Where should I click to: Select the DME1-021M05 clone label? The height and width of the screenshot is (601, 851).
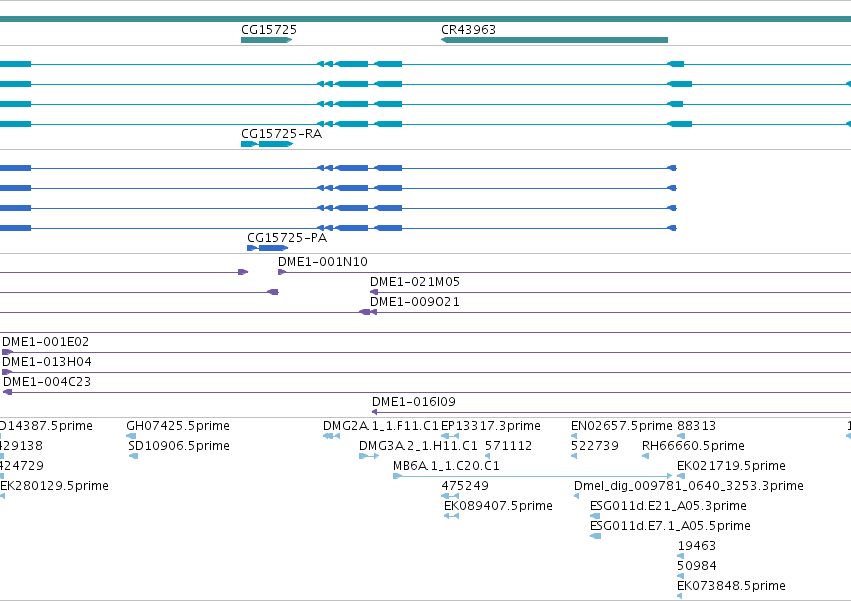(415, 282)
